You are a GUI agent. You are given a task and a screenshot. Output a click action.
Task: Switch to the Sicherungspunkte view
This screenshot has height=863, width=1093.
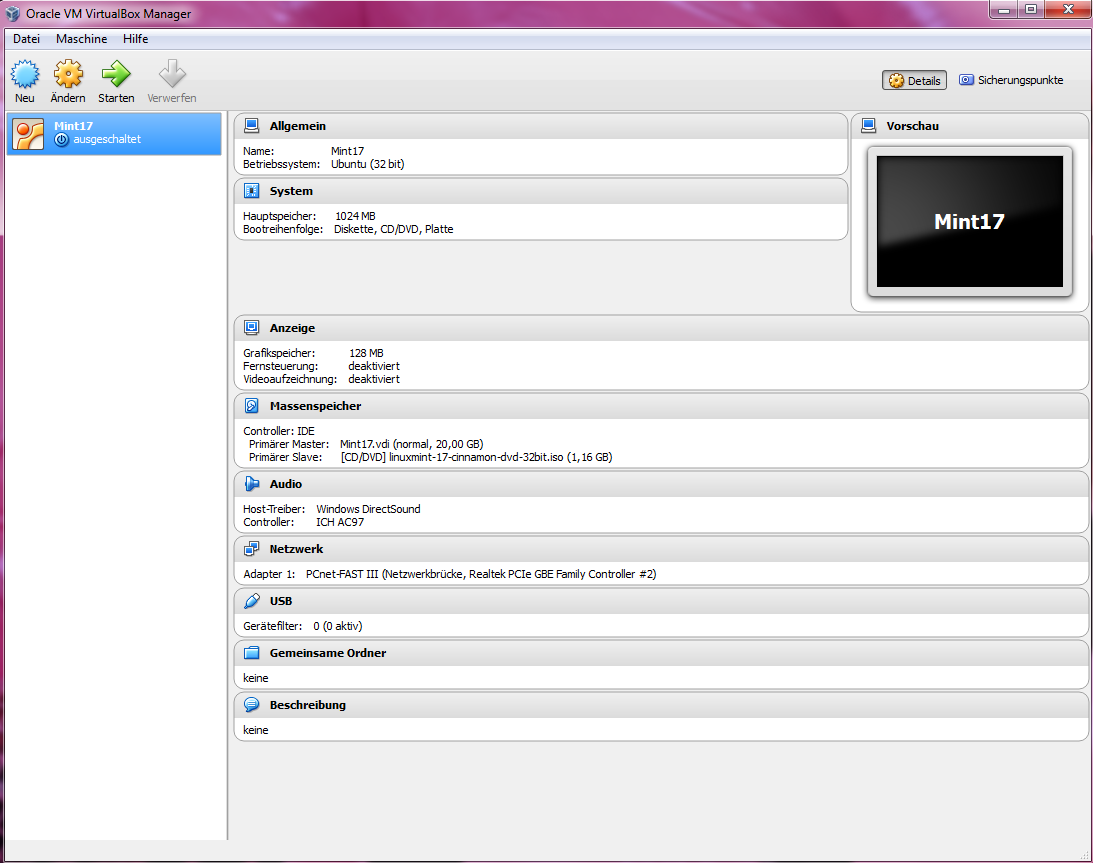[x=1011, y=80]
